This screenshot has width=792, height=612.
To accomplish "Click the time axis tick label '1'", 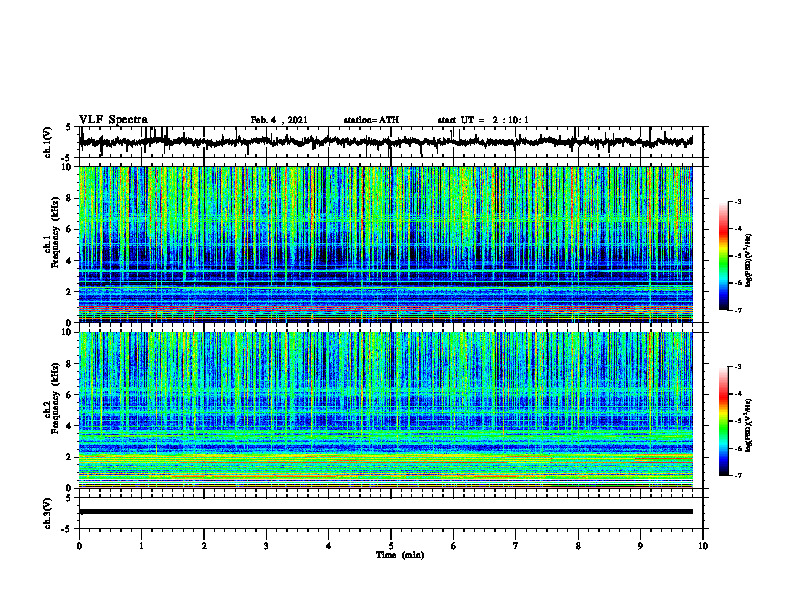I will point(141,546).
